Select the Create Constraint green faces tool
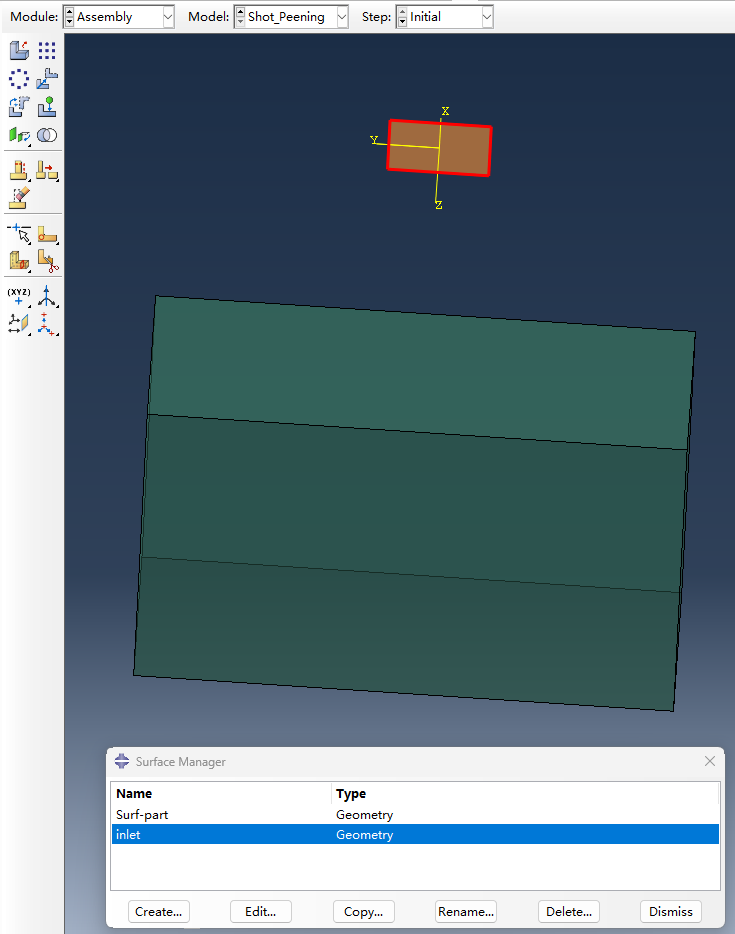The image size is (735, 934). coord(19,135)
